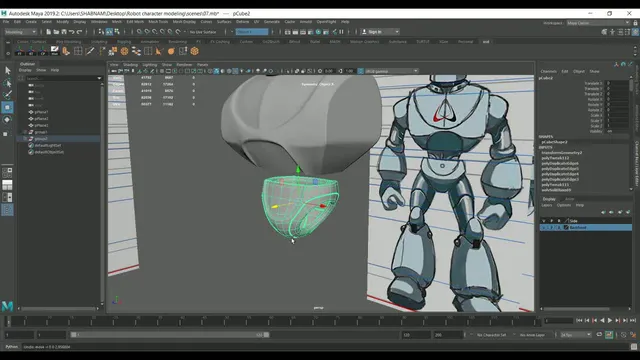Click the Undo arrow icon
Screen dimensions: 640x360
tap(72, 32)
